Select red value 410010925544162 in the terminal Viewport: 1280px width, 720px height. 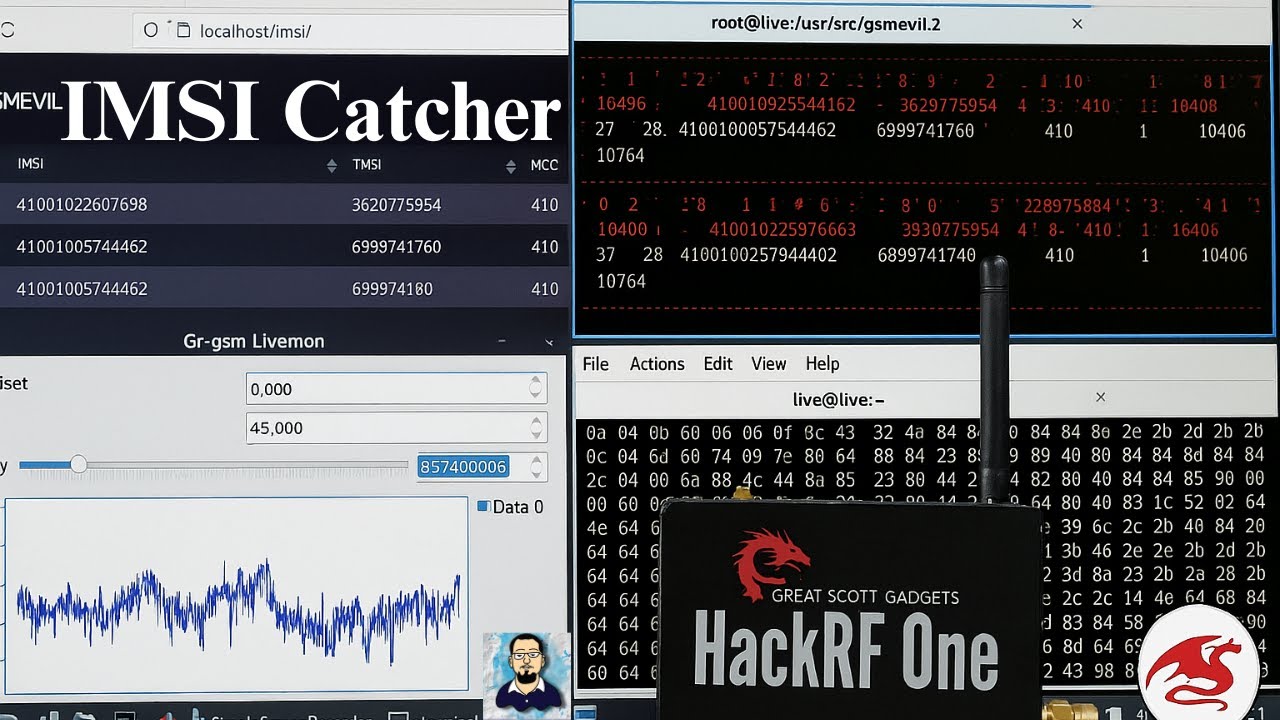coord(781,105)
